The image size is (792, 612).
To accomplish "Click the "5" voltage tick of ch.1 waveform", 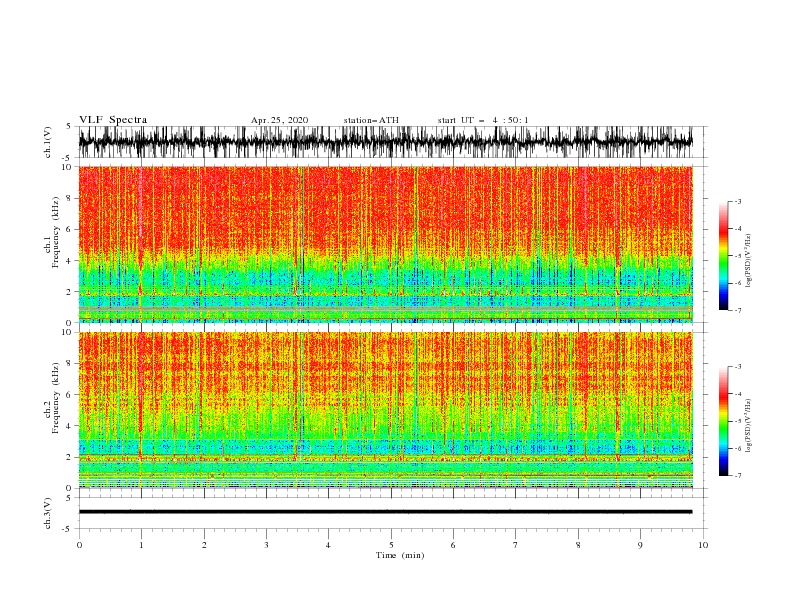I will (x=69, y=126).
